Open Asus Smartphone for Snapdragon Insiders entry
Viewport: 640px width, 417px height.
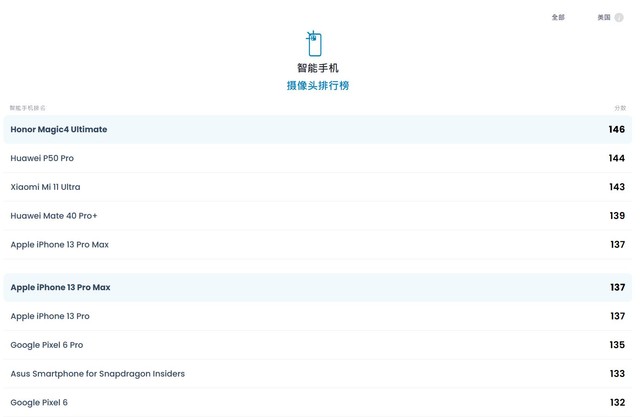(x=97, y=374)
